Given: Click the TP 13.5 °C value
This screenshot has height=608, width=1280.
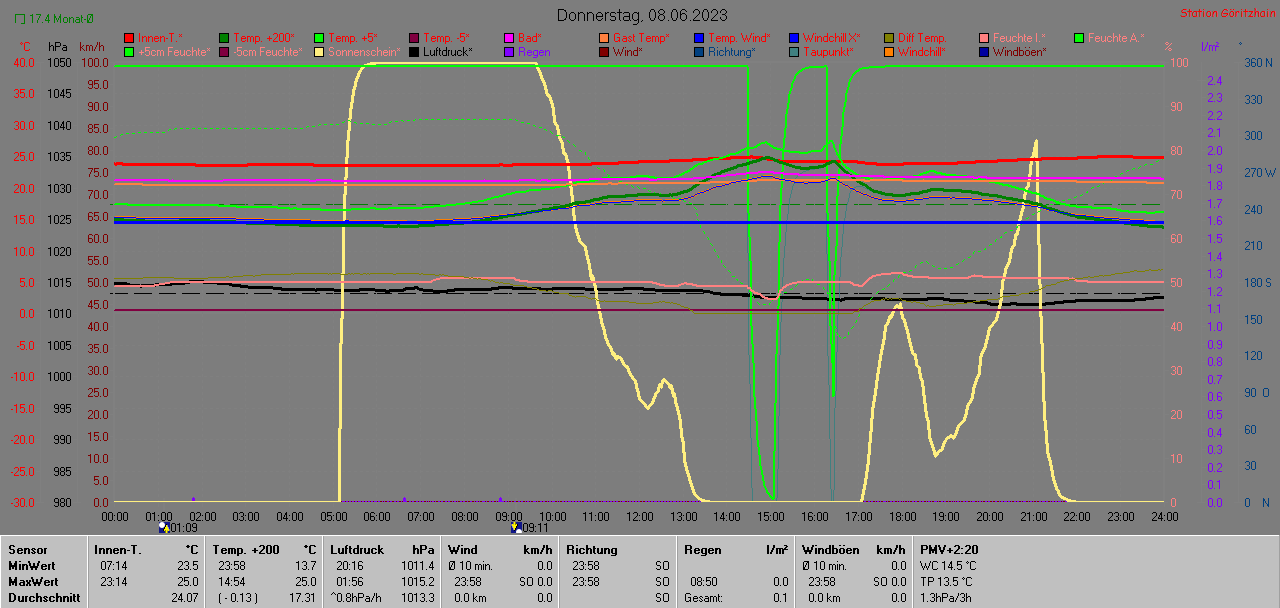Looking at the screenshot, I should [x=948, y=581].
